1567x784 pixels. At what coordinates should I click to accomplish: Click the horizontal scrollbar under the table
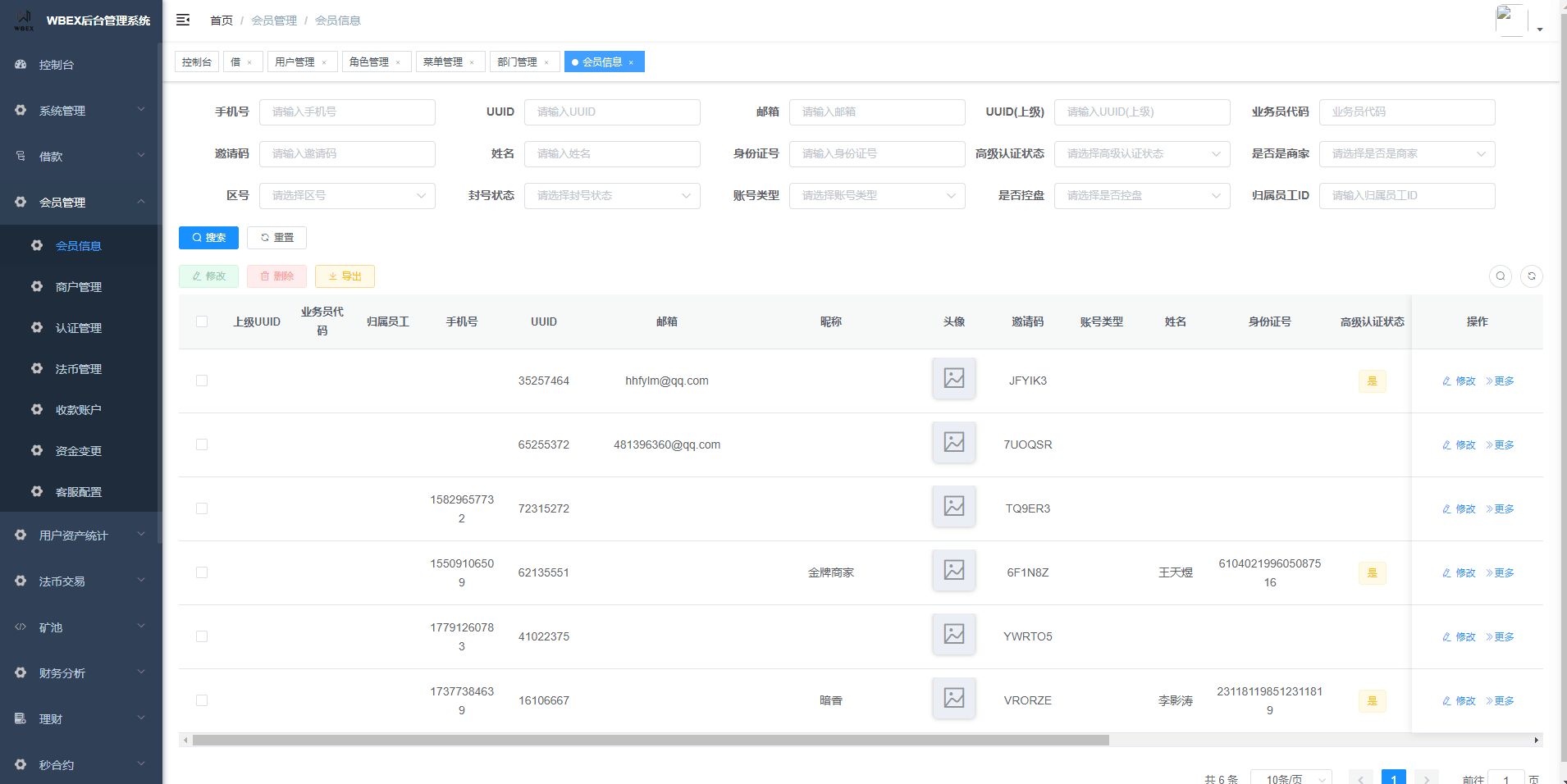tap(650, 741)
